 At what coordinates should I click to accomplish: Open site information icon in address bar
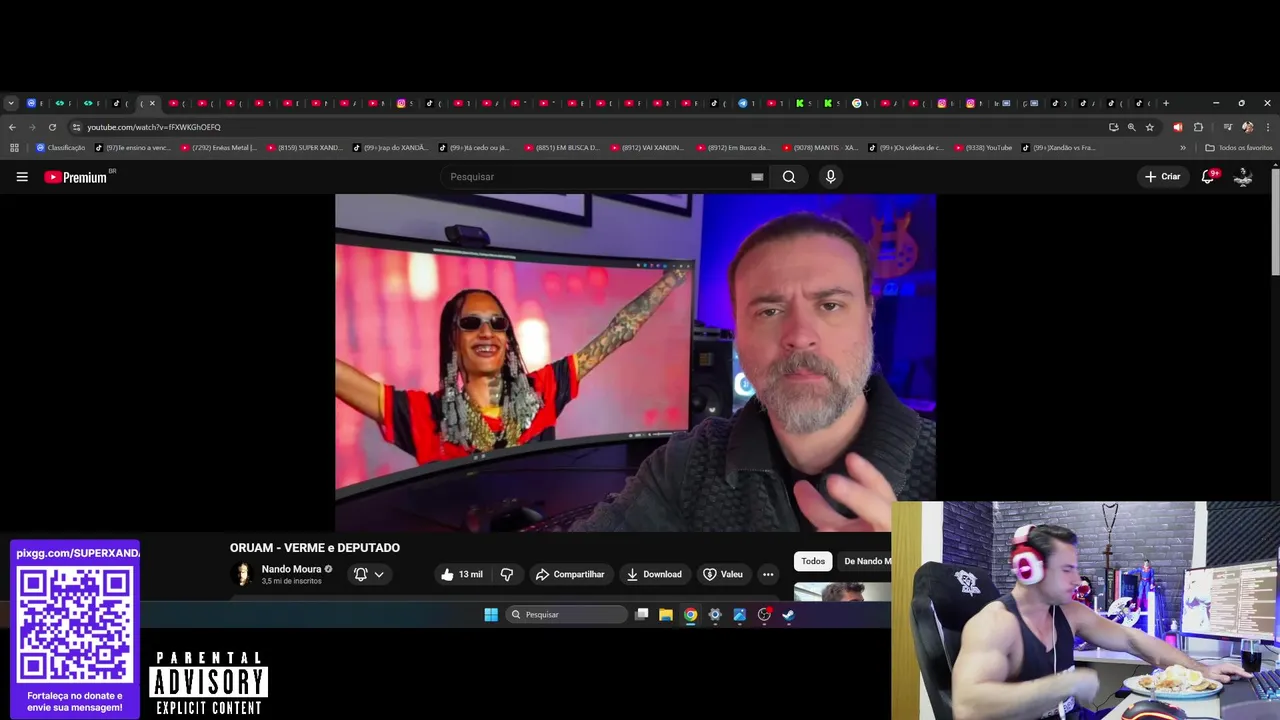click(76, 127)
